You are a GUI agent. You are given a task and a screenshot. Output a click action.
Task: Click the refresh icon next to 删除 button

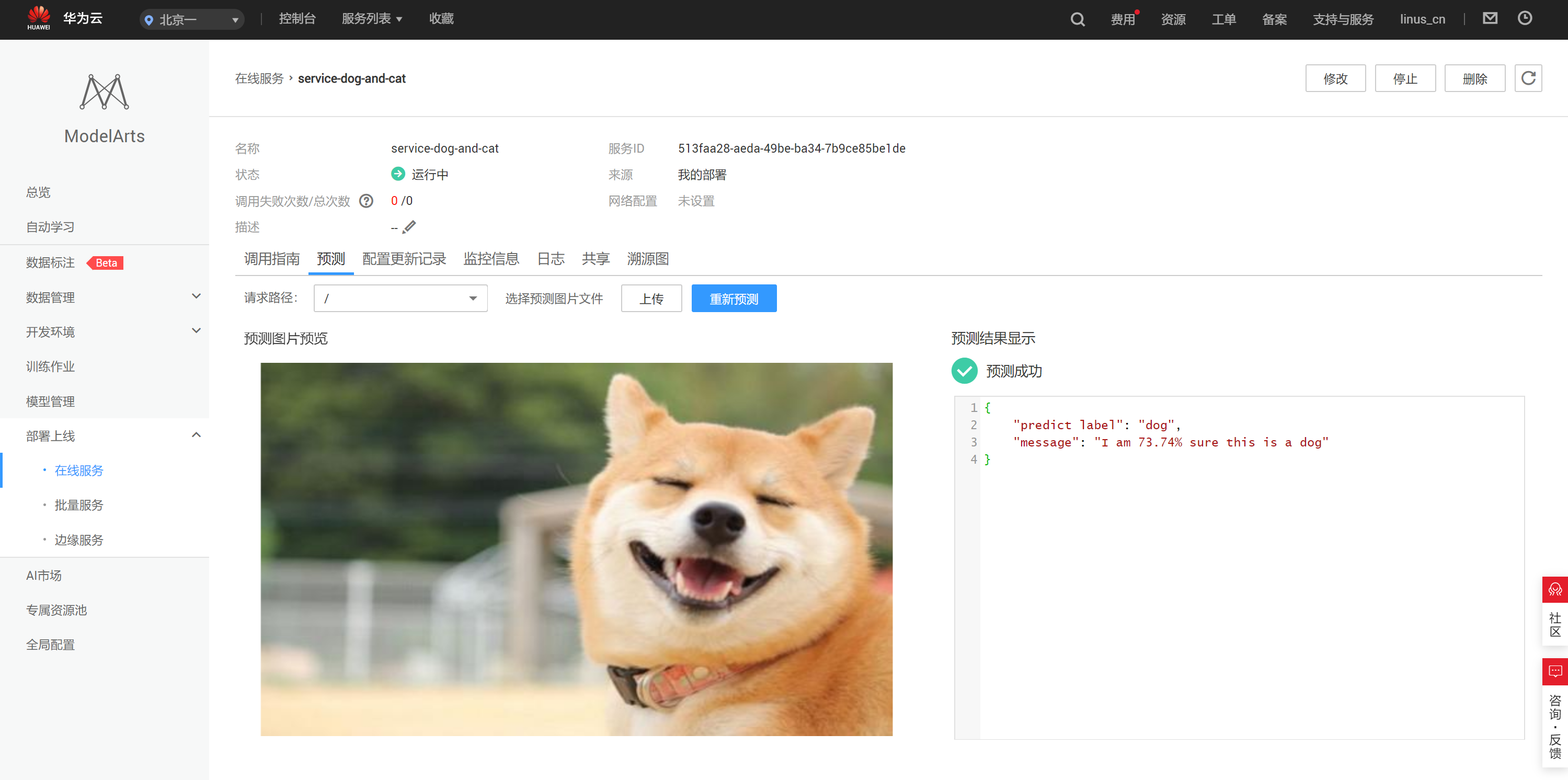tap(1528, 78)
